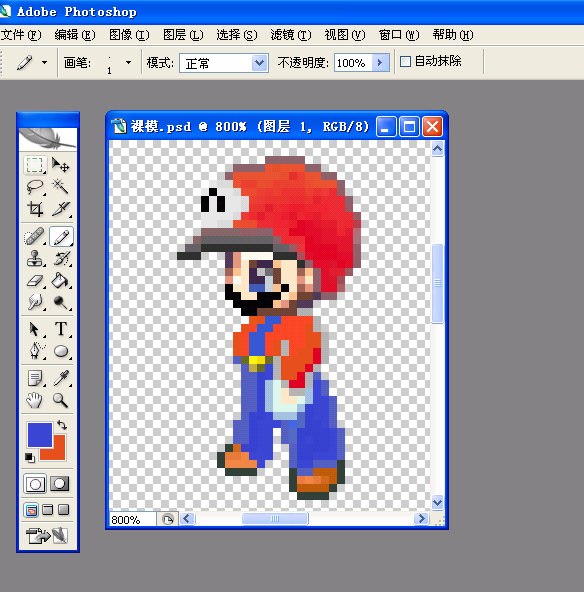Open the 文件(F) menu

21,35
